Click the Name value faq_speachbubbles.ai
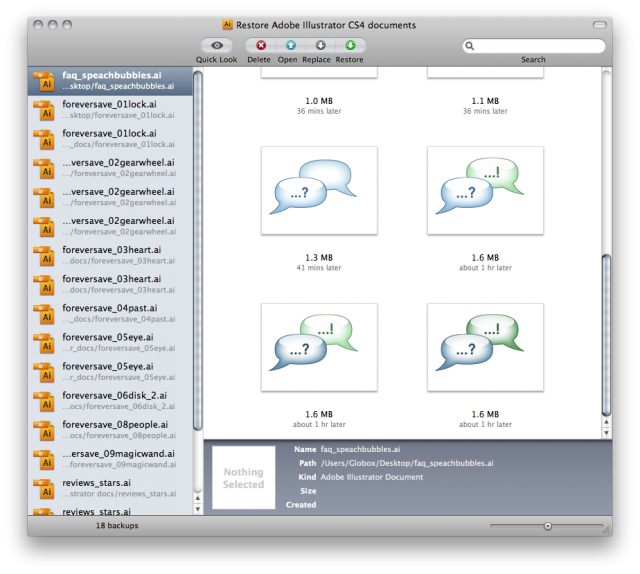 tap(360, 449)
